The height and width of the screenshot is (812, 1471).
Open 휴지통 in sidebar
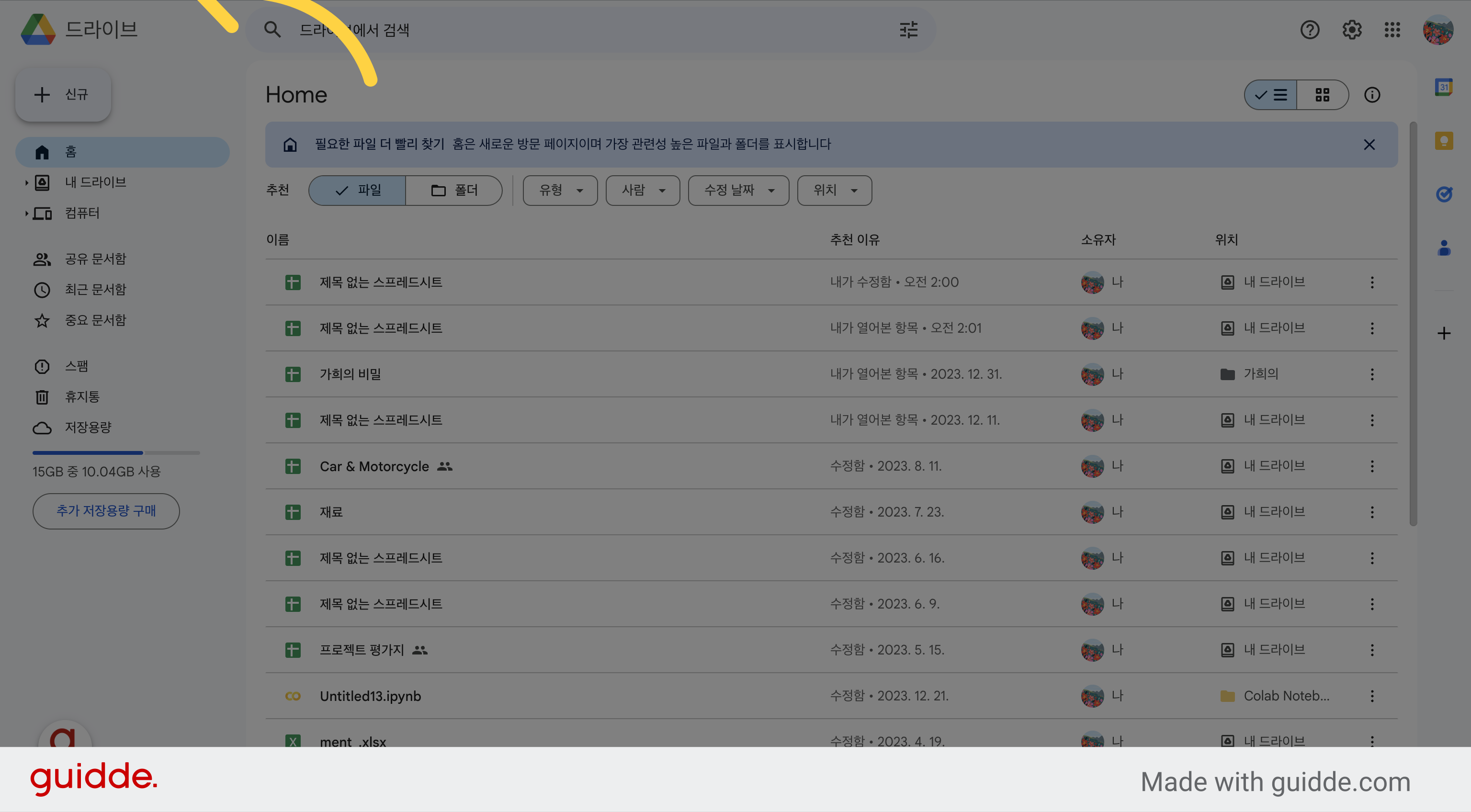pyautogui.click(x=122, y=397)
